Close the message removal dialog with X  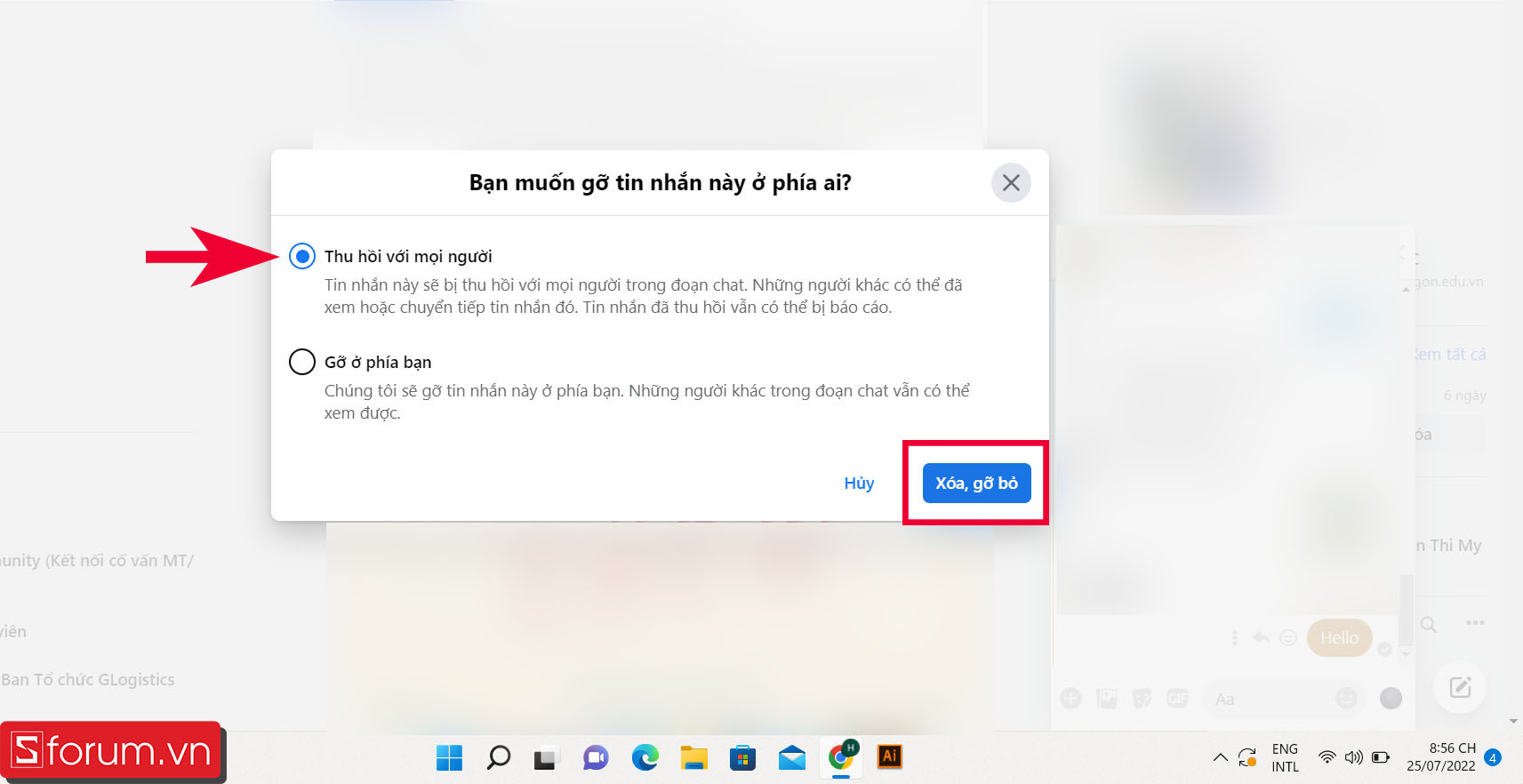tap(1011, 183)
